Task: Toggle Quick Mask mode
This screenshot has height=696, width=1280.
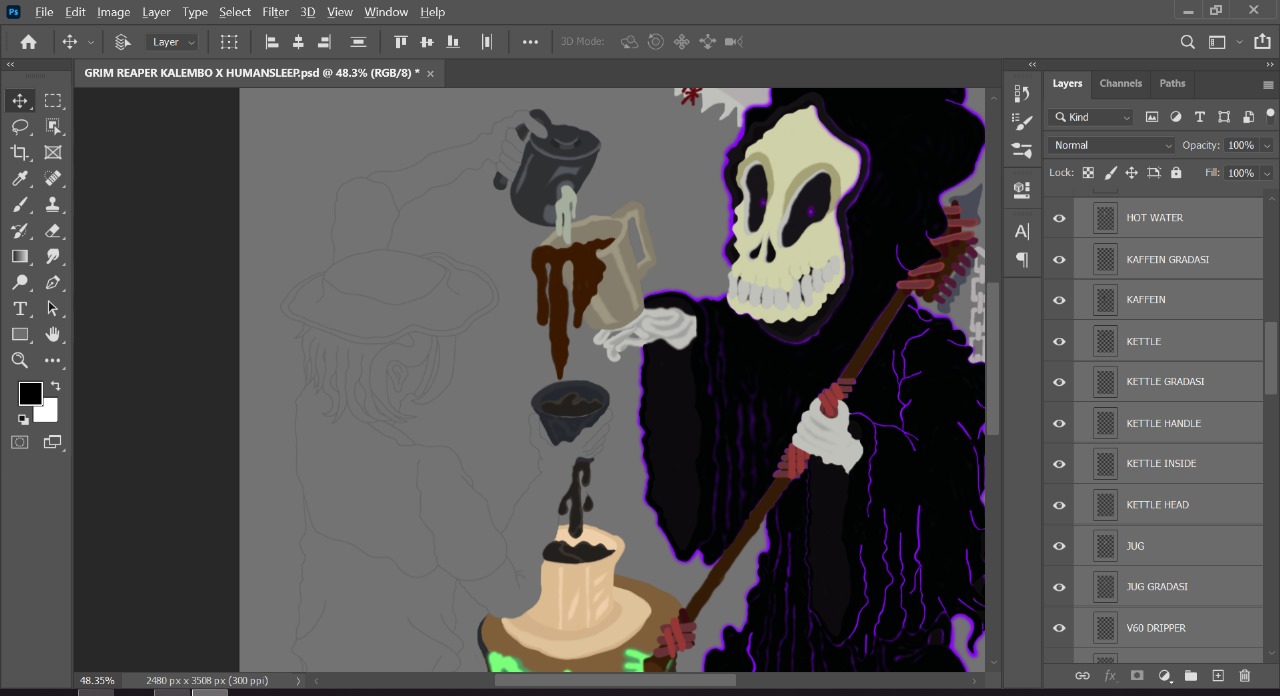Action: click(20, 442)
